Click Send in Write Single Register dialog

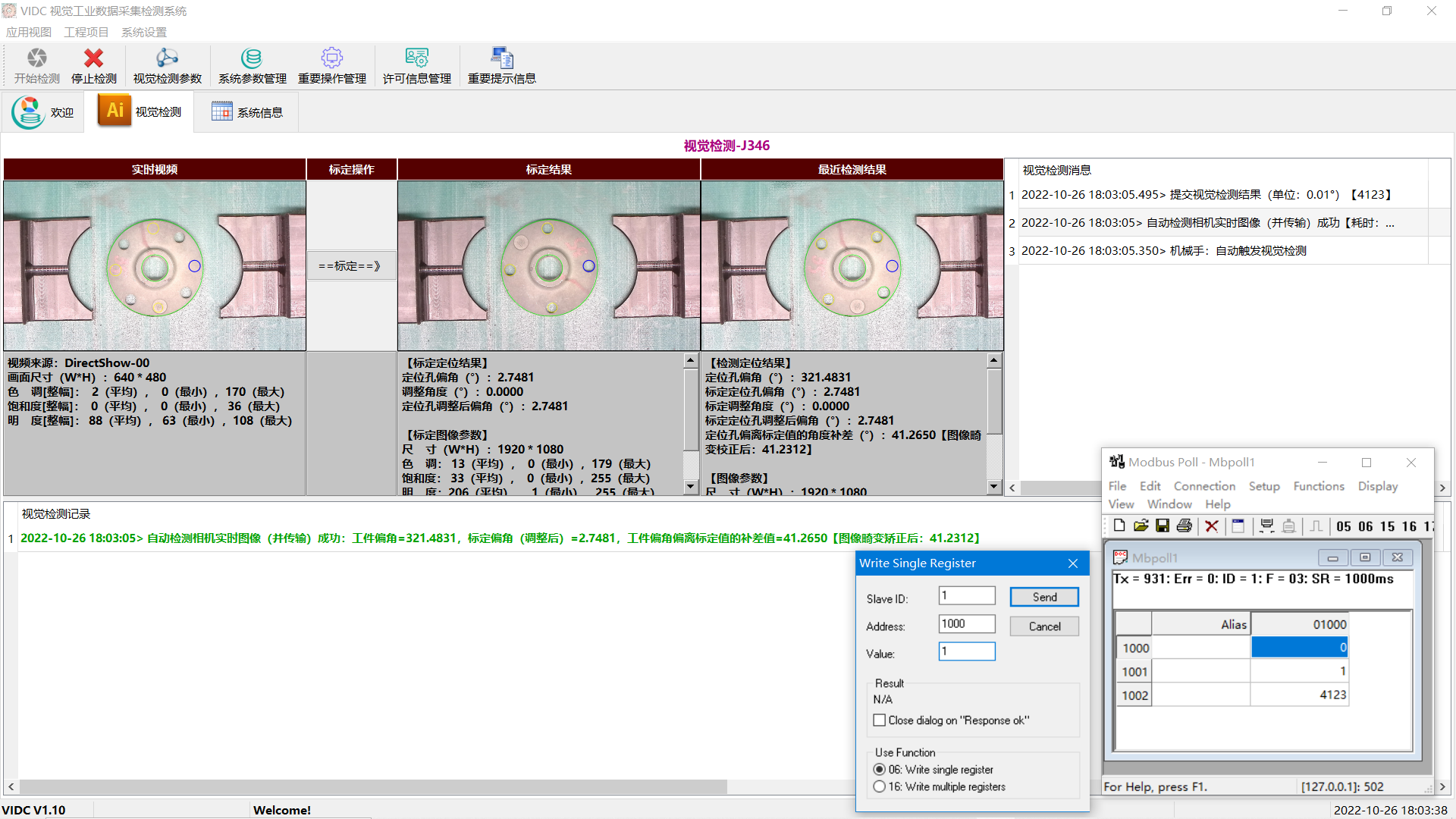[1044, 598]
